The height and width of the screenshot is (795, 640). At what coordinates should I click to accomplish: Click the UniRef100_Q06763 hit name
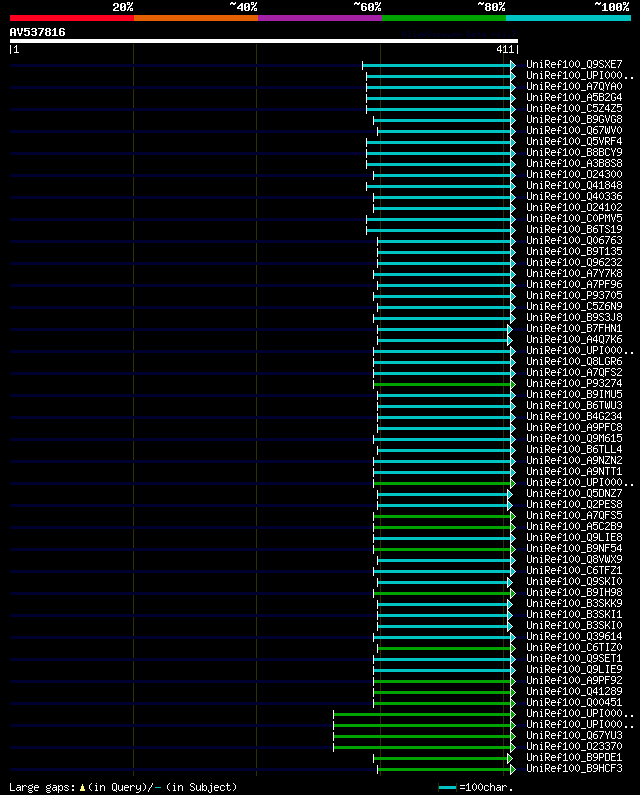pyautogui.click(x=574, y=240)
